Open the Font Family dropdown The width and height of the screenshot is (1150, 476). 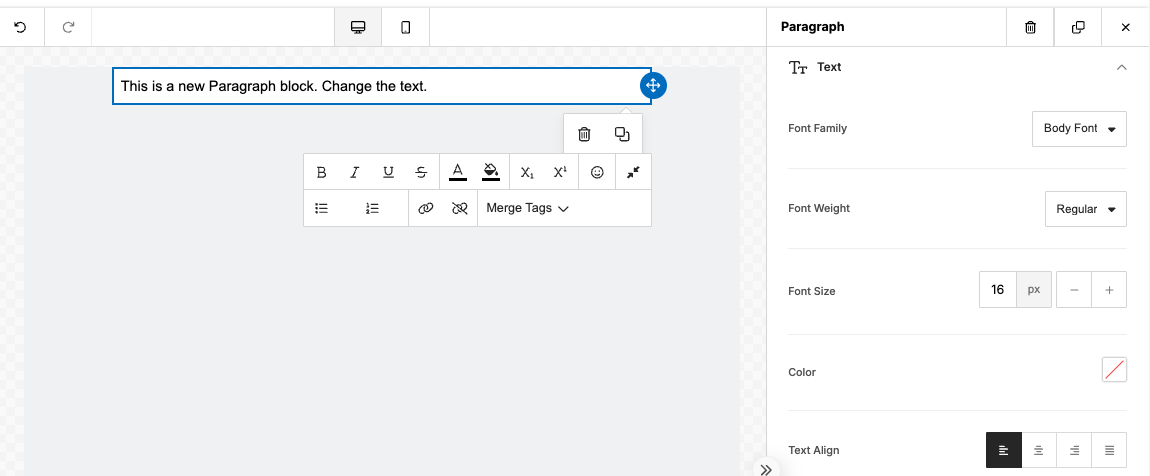(x=1080, y=128)
